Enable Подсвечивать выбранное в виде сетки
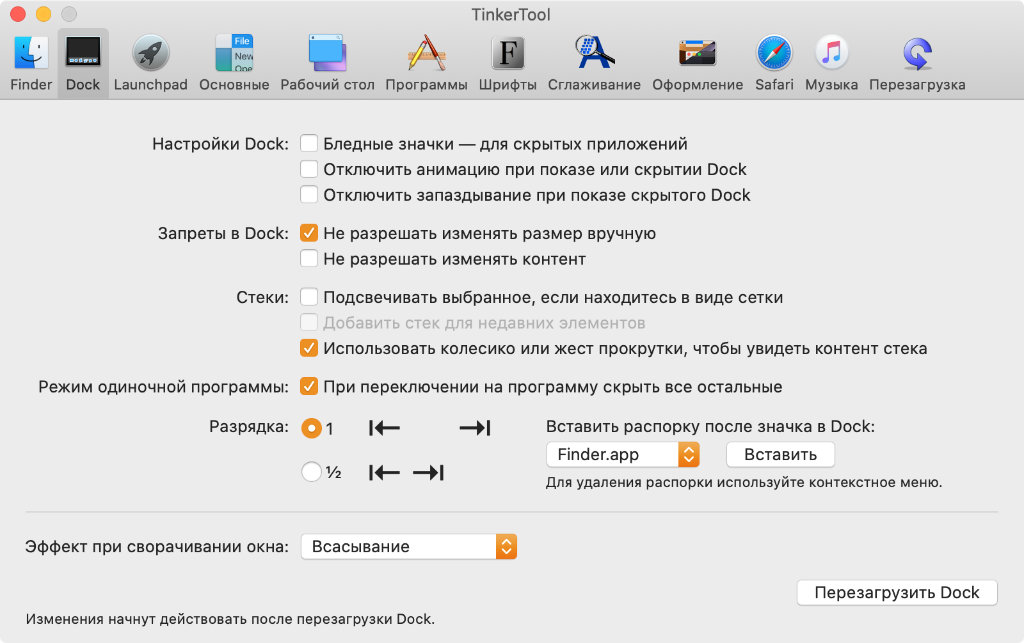1024x643 pixels. [309, 297]
